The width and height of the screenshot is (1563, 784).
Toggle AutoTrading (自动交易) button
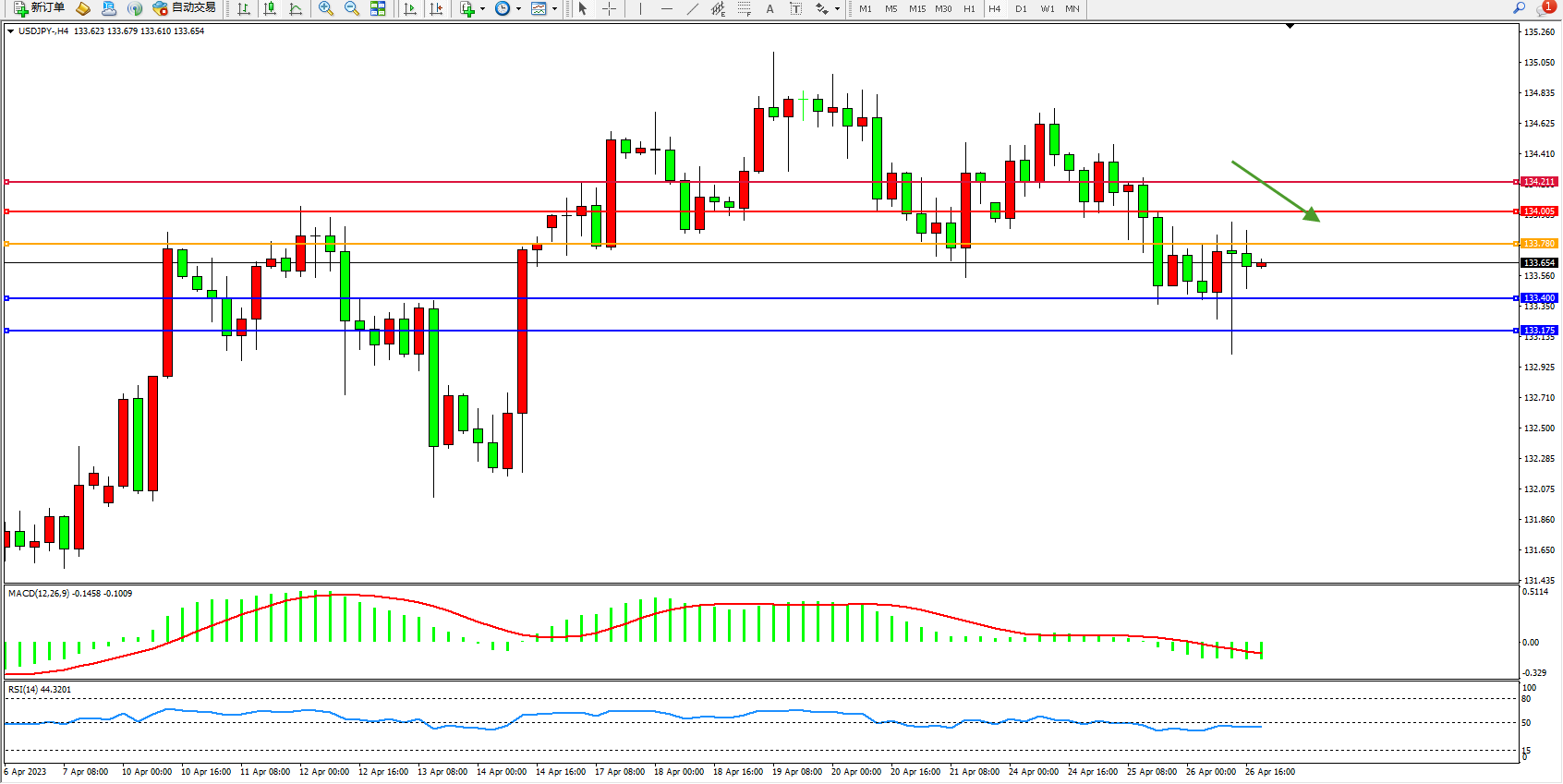tap(184, 8)
